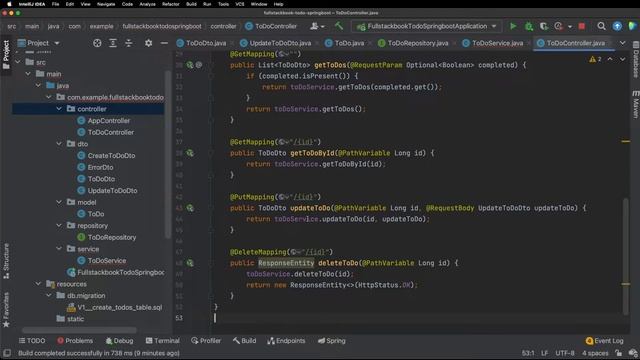
Task: Open Project panel settings gear
Action: pyautogui.click(x=149, y=43)
